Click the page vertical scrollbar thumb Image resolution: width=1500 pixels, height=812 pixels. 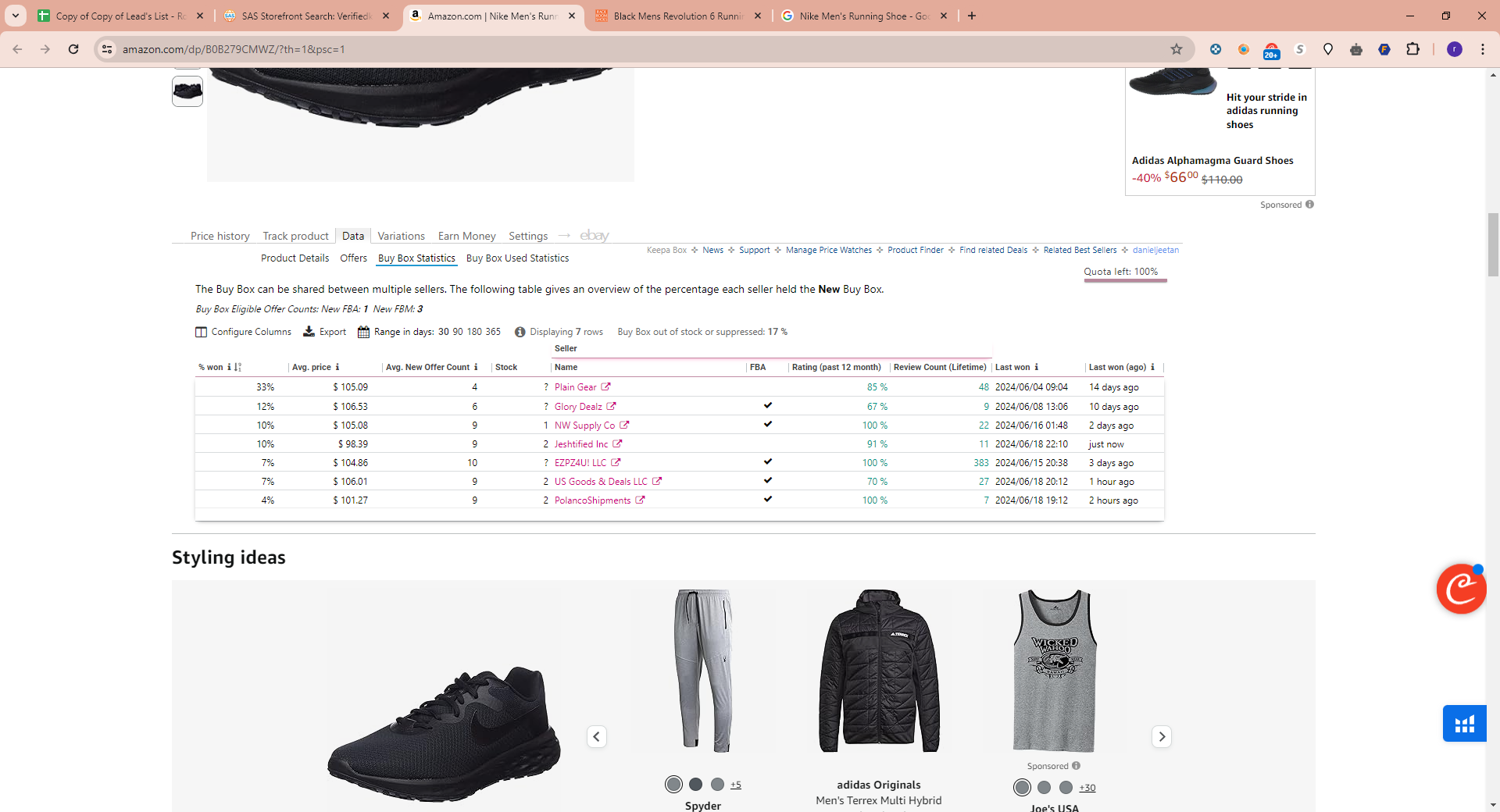pyautogui.click(x=1494, y=245)
